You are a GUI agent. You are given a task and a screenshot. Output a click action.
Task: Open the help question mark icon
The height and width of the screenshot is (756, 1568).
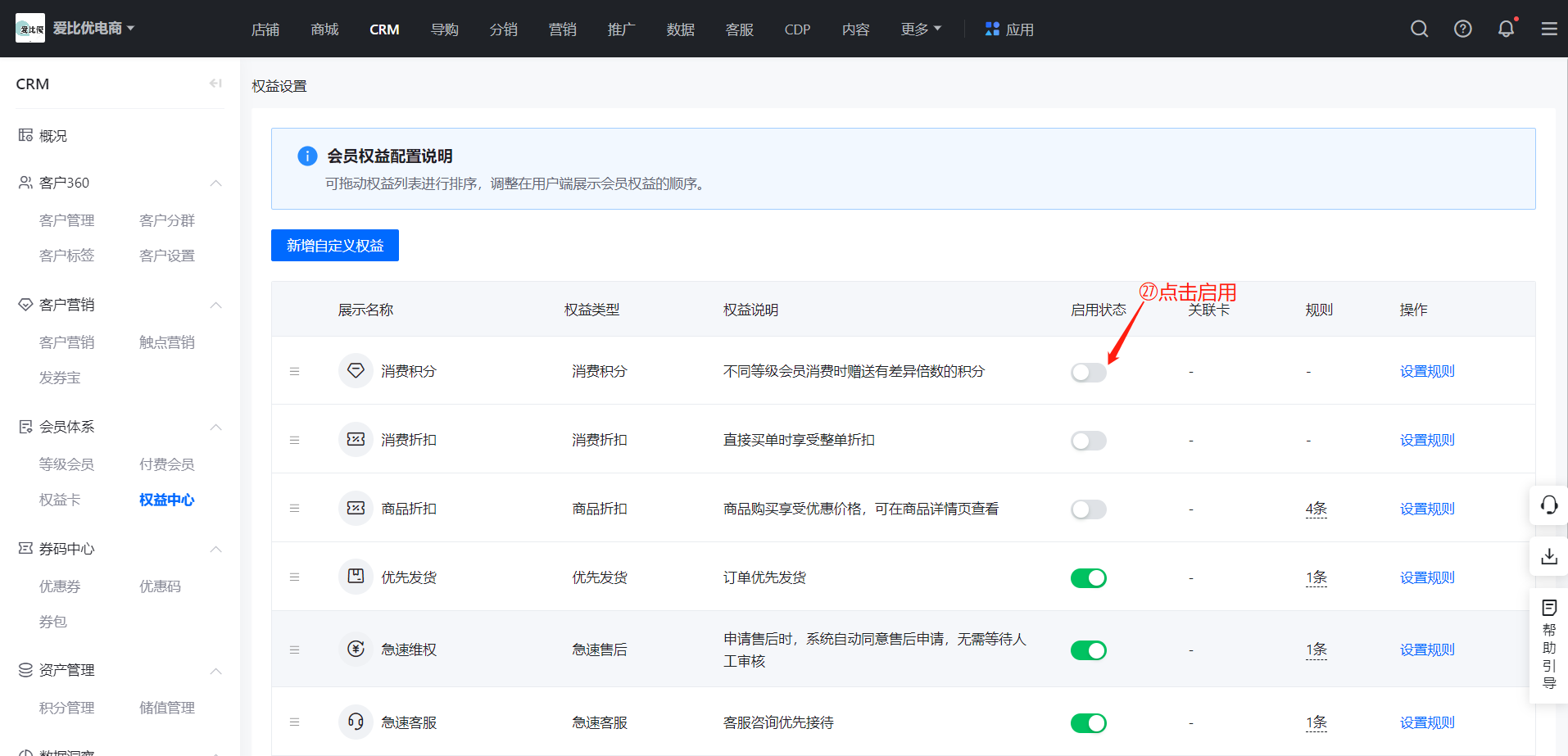click(x=1463, y=29)
